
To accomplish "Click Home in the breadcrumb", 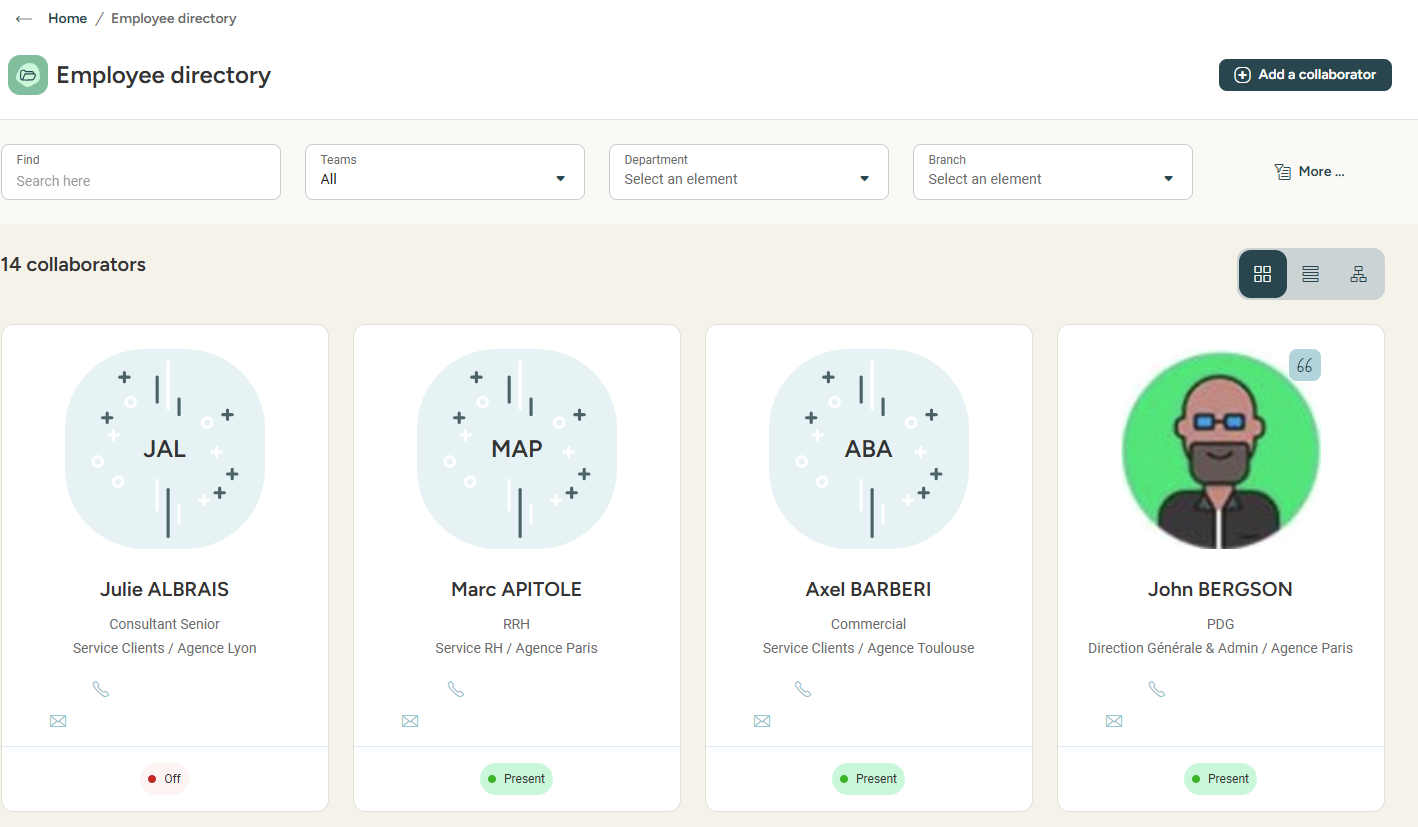I will 67,19.
